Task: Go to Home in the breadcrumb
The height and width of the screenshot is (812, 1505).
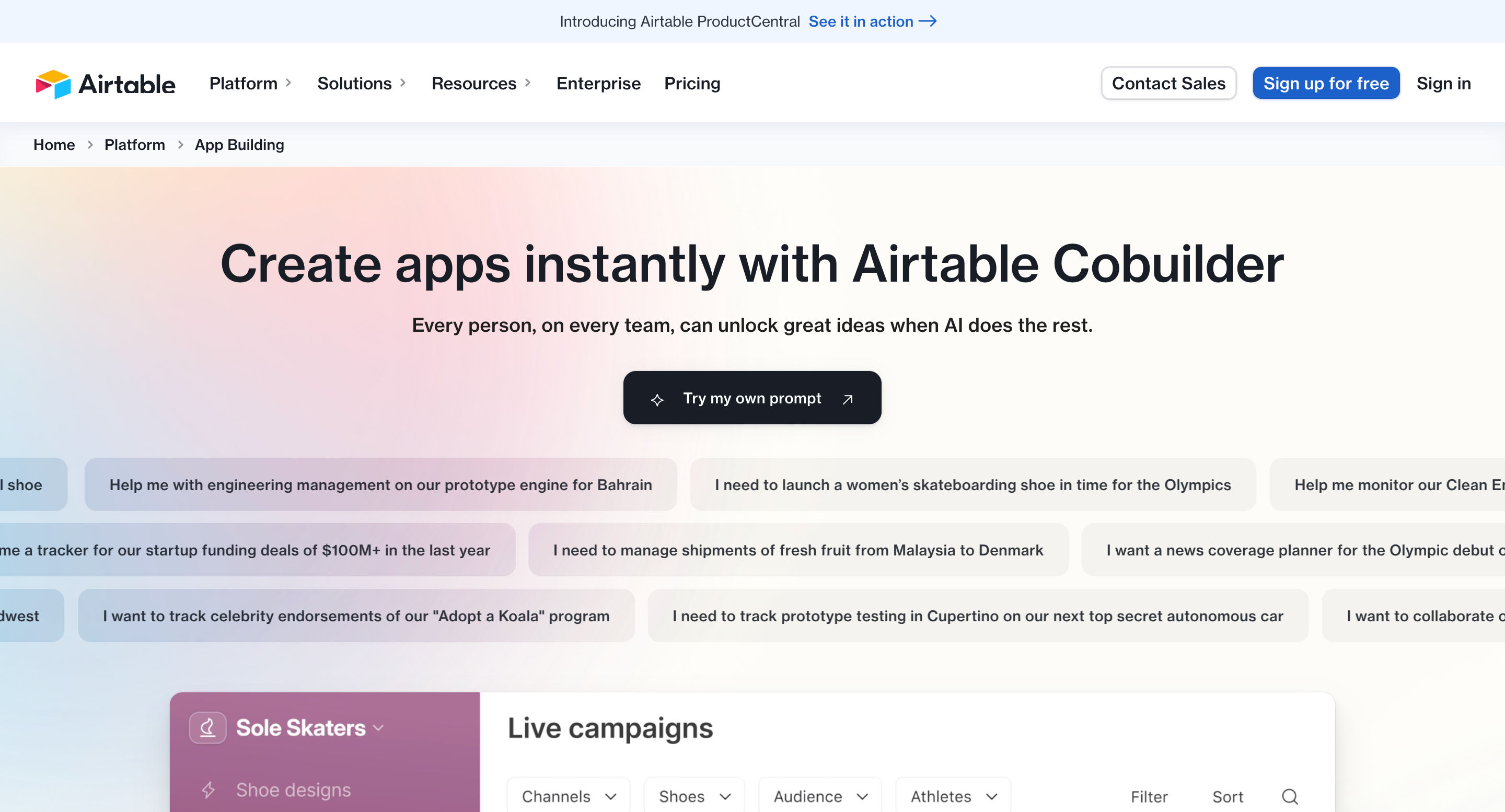Action: coord(54,144)
